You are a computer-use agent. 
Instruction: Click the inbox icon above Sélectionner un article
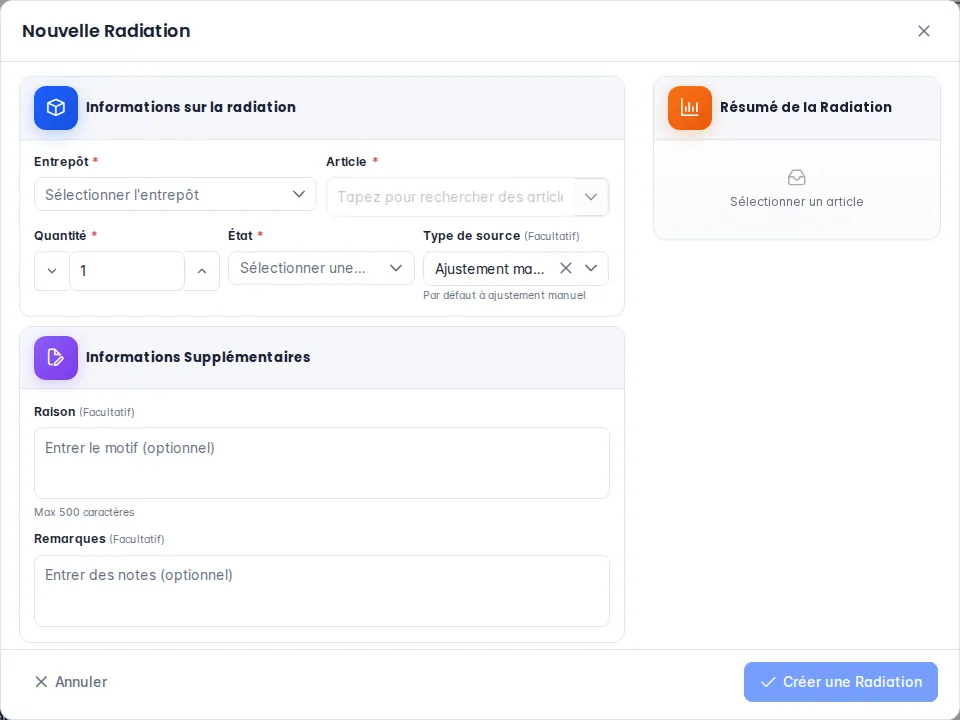click(797, 178)
